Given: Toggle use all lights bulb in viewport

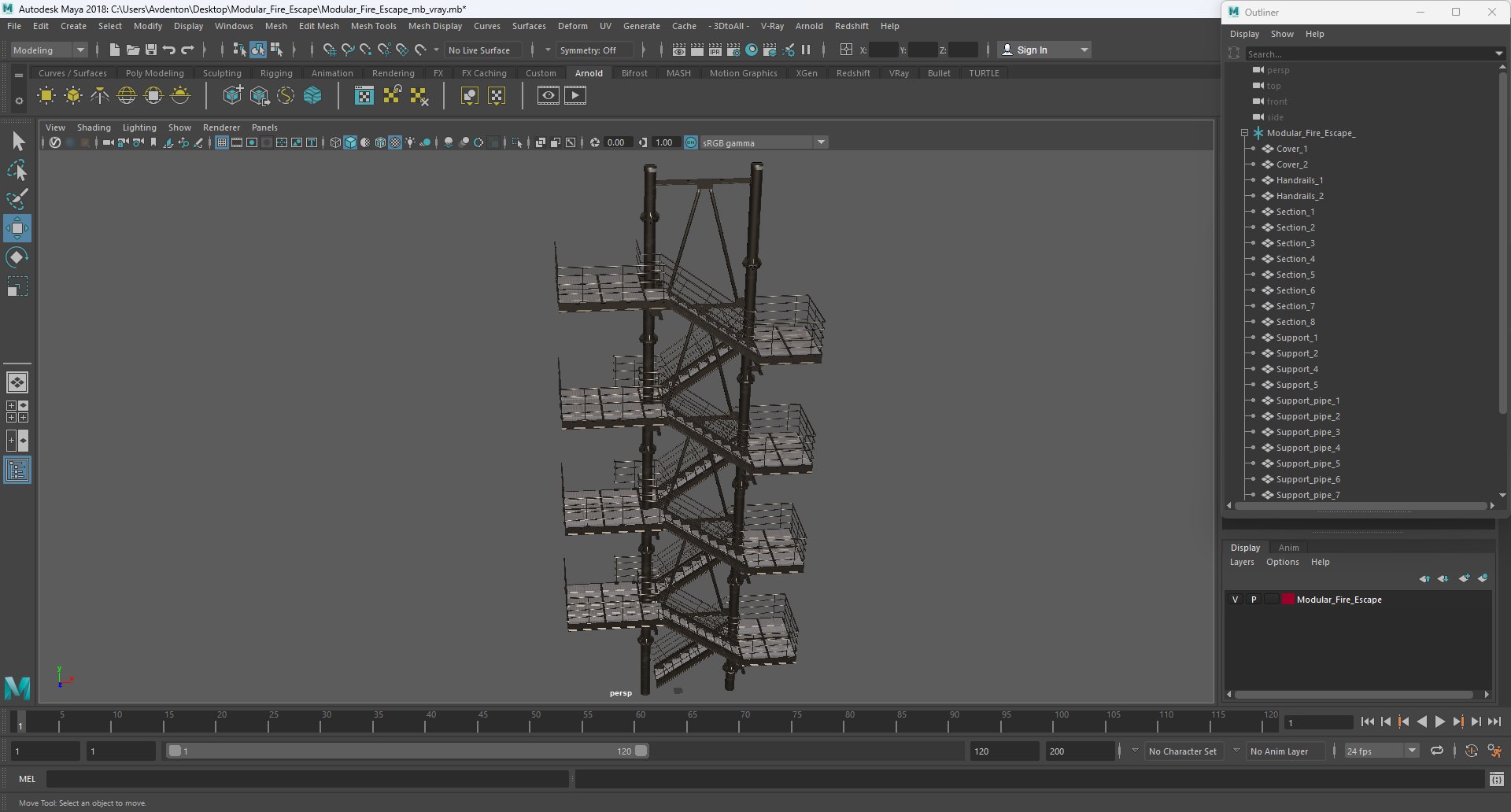Looking at the screenshot, I should pyautogui.click(x=410, y=142).
